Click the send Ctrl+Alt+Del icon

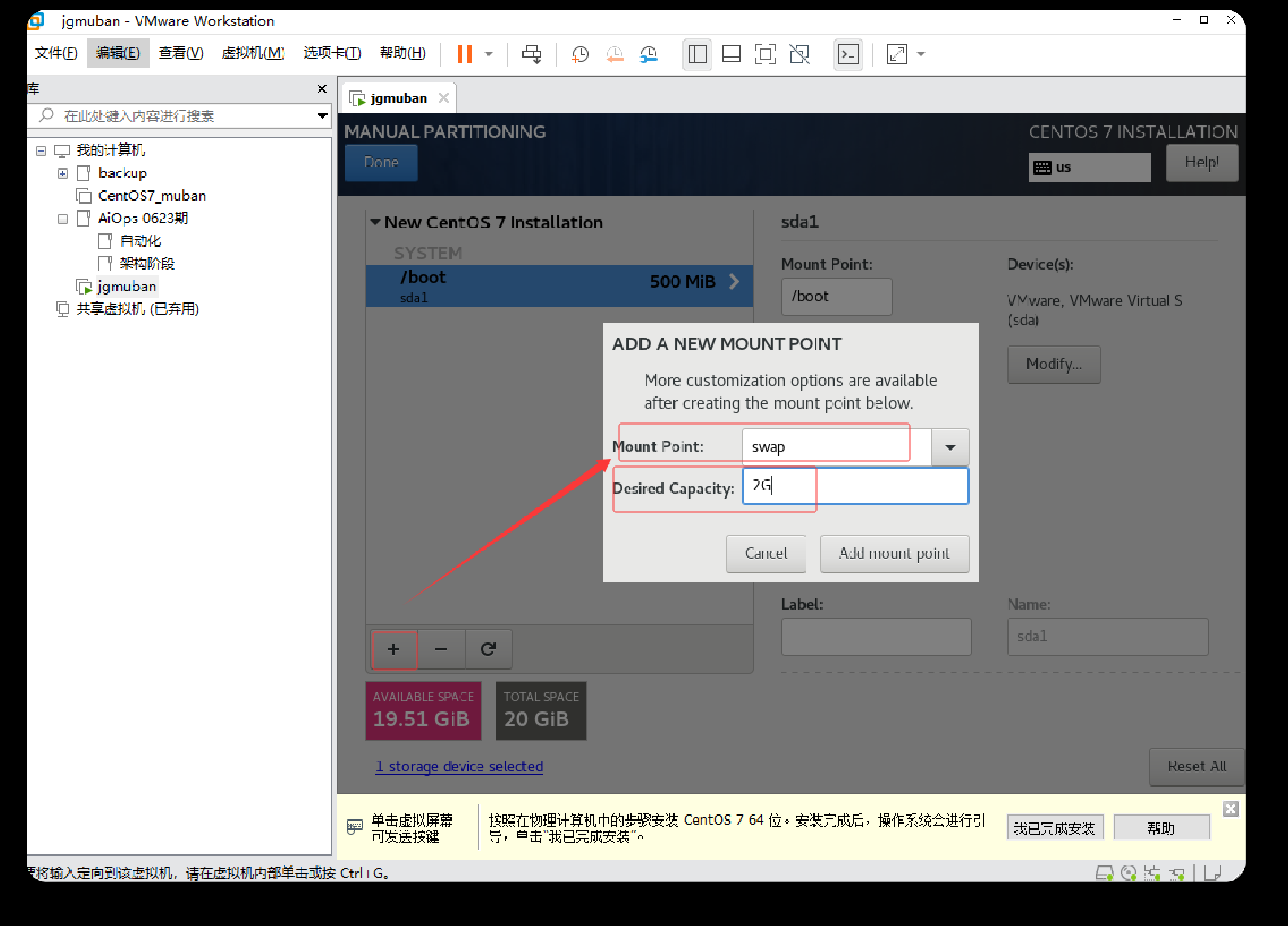532,54
